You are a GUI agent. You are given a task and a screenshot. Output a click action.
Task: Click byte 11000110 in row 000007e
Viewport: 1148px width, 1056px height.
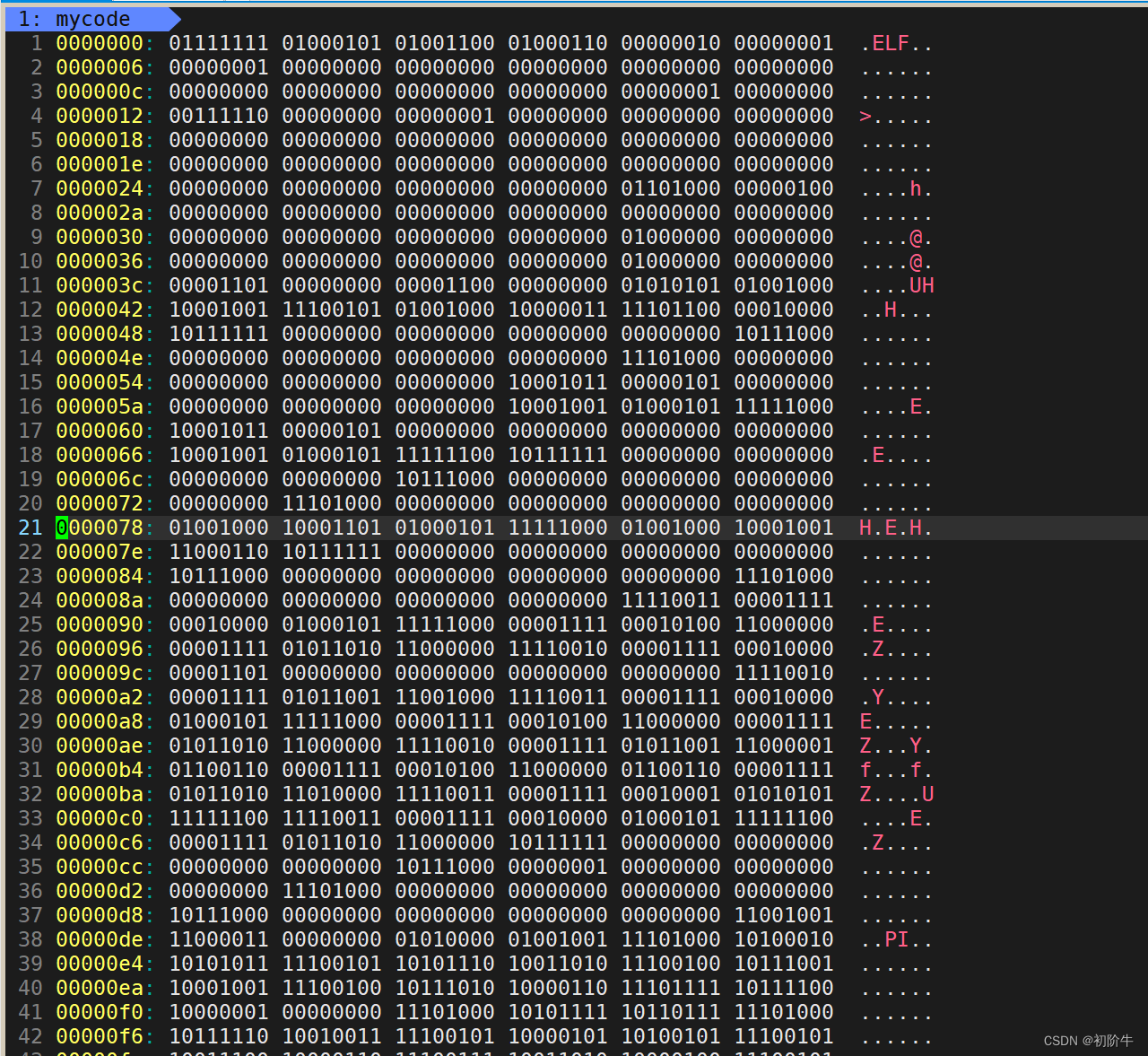[219, 552]
